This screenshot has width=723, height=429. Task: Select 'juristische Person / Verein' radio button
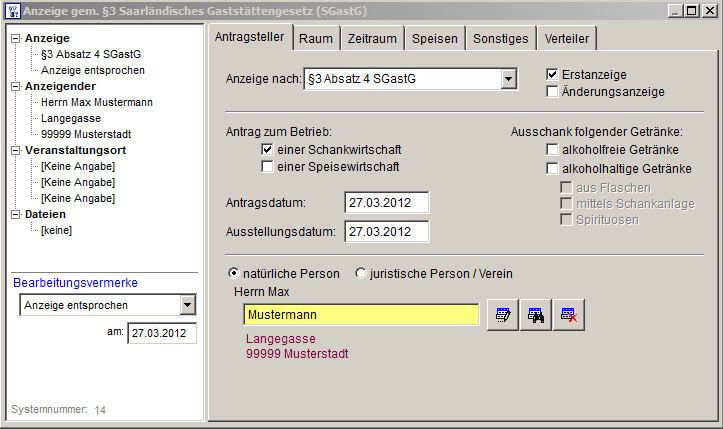[x=361, y=273]
